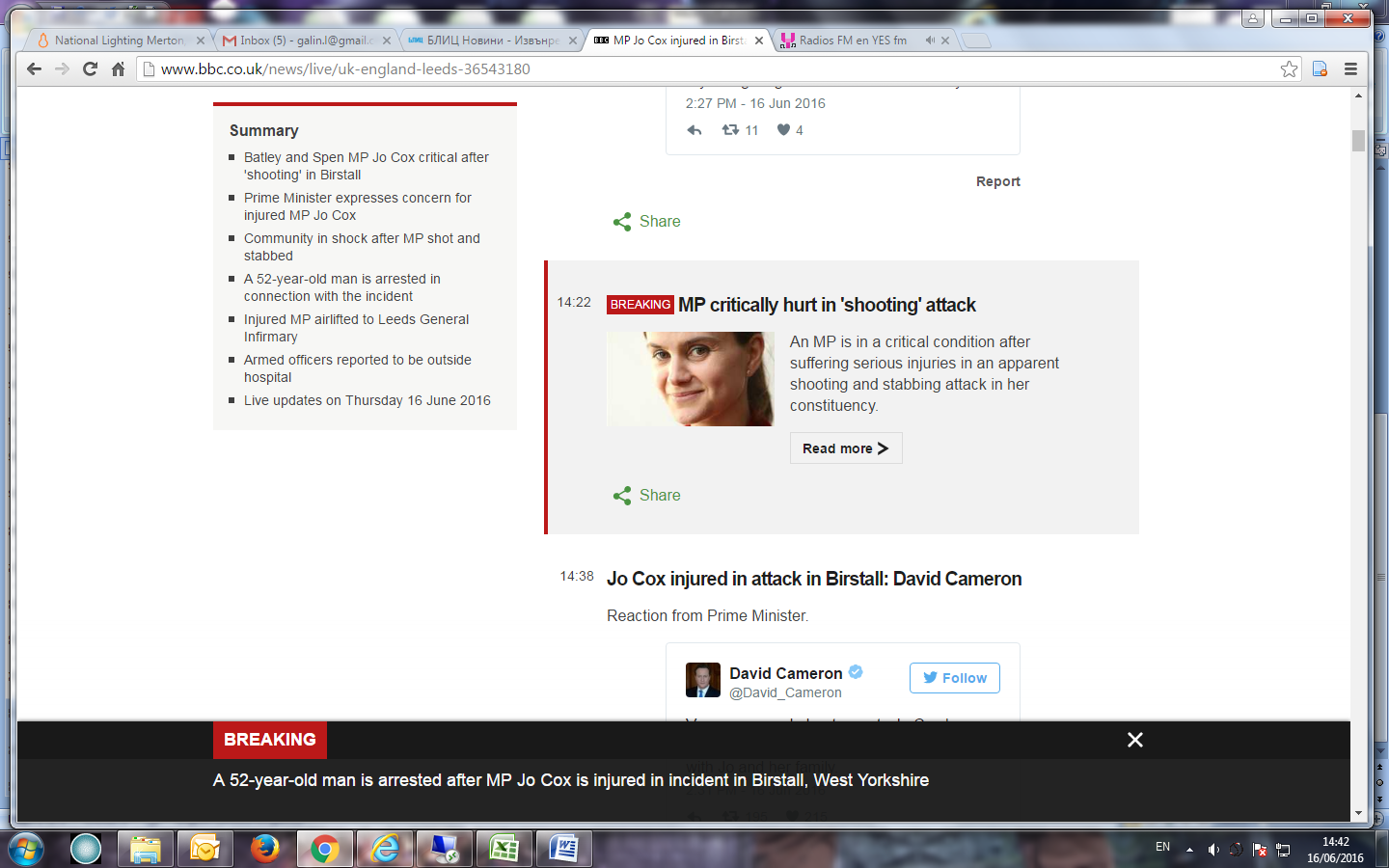This screenshot has width=1389, height=868.
Task: Open the browser home page icon
Action: 118,68
